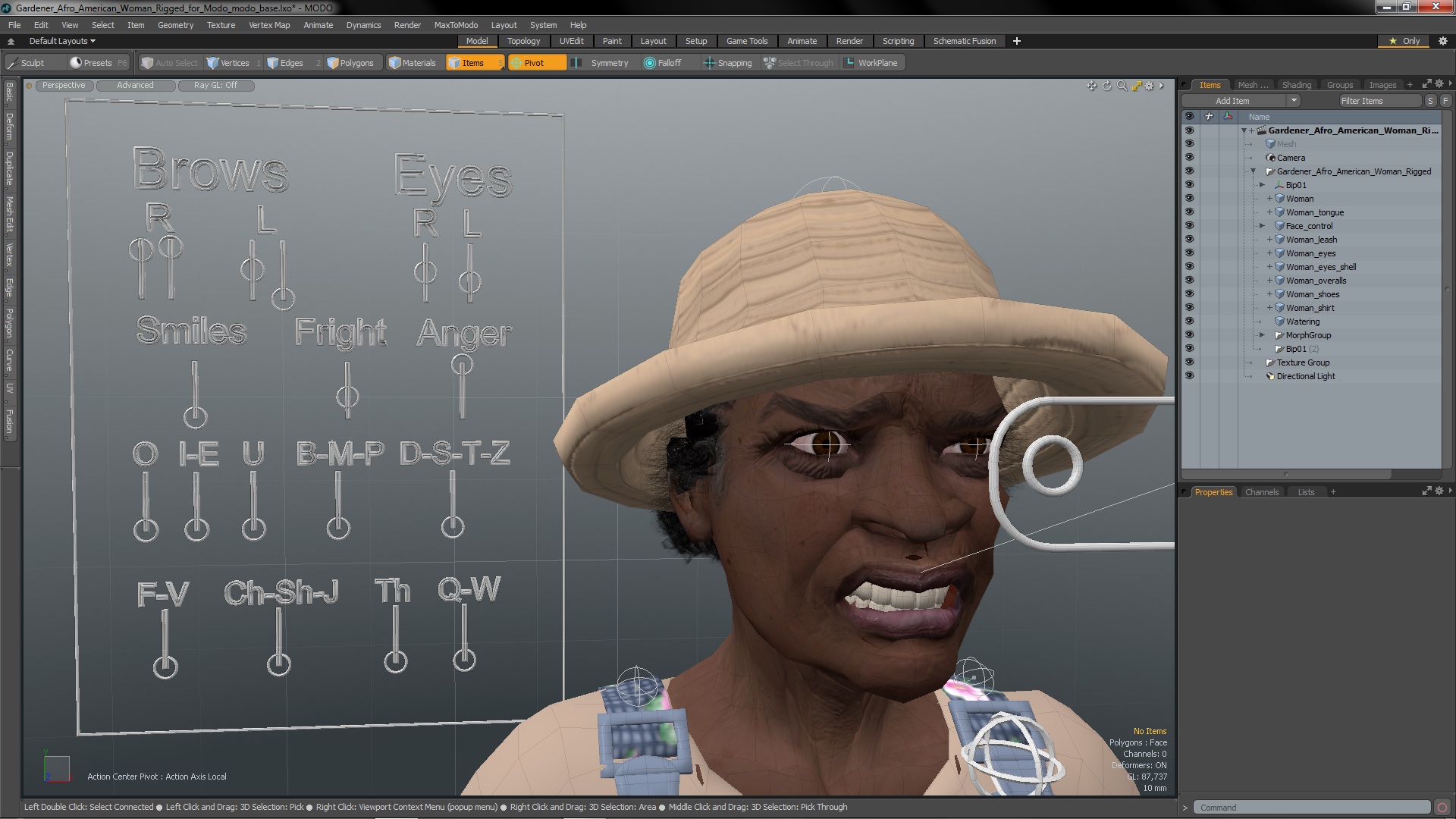The width and height of the screenshot is (1456, 819).
Task: Click in the Command input field
Action: click(x=1312, y=808)
